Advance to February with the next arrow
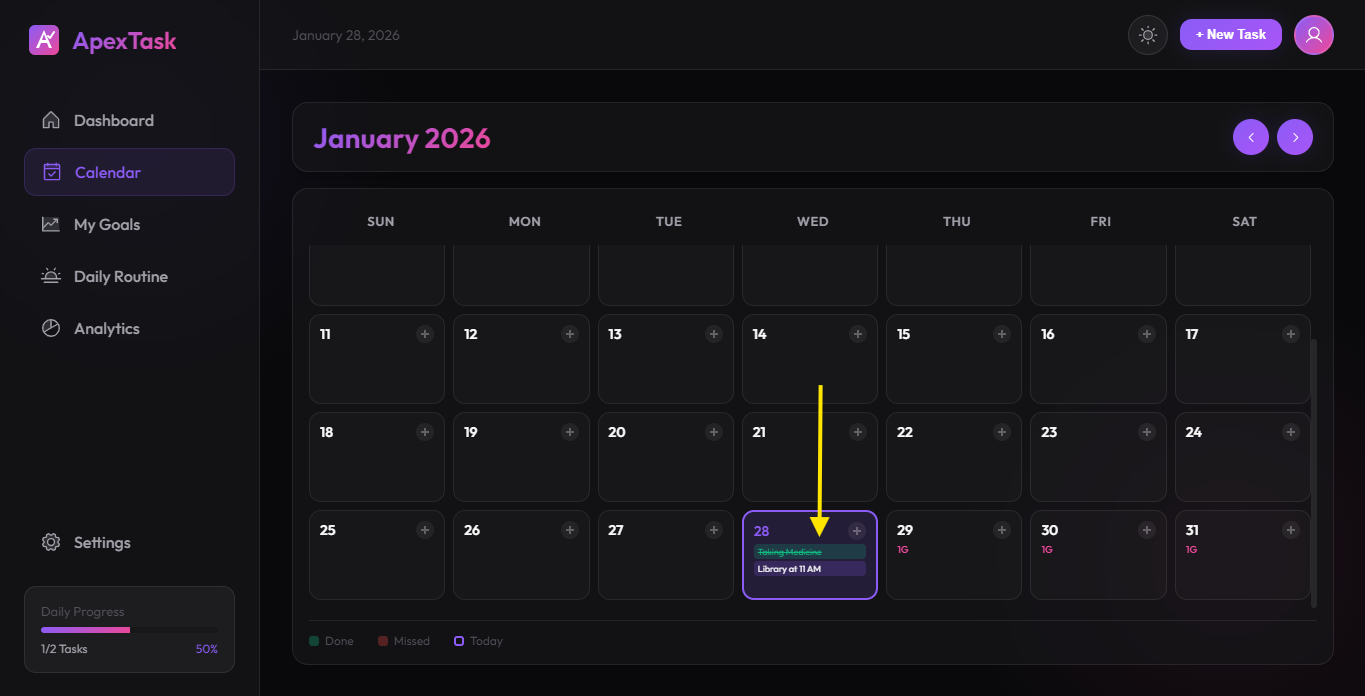This screenshot has height=696, width=1365. (1295, 136)
